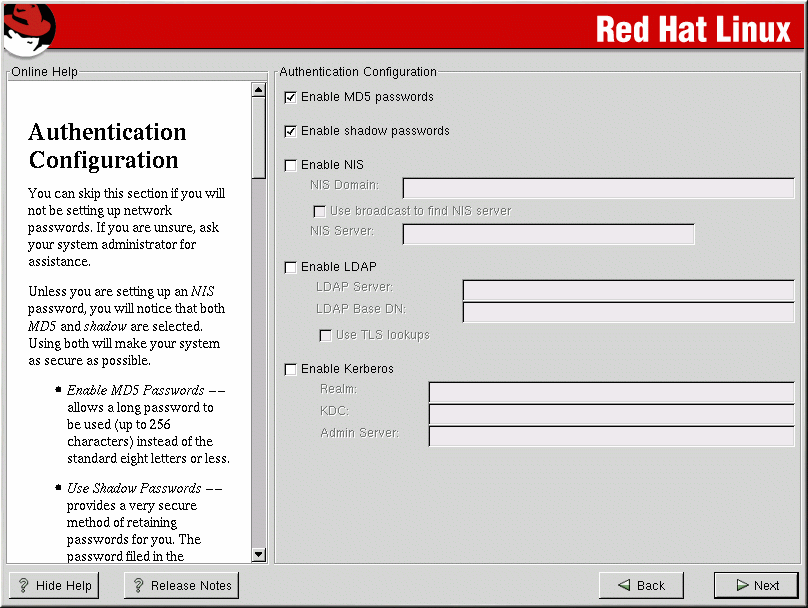Uncheck Enable shadow passwords
Viewport: 808px width, 608px height.
[x=291, y=131]
